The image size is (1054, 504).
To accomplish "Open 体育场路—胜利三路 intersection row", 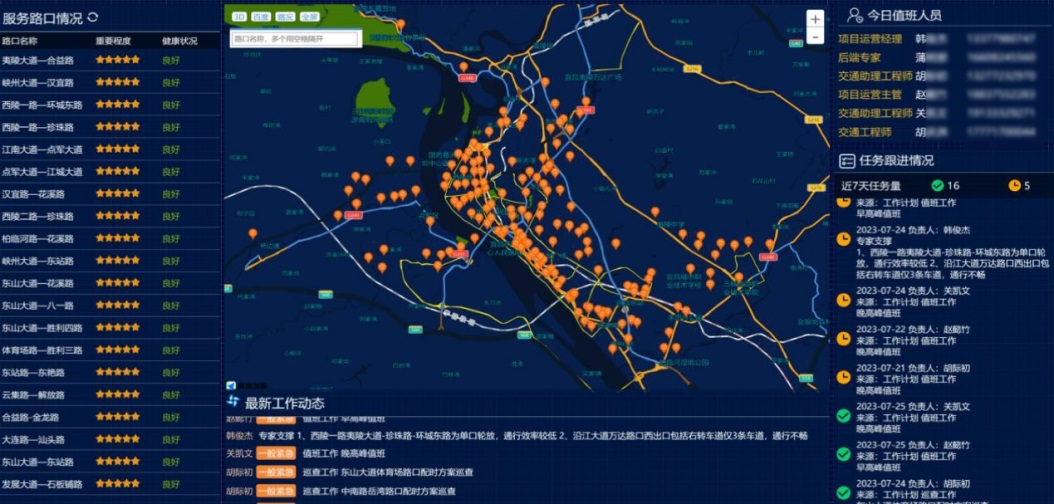I will point(42,350).
